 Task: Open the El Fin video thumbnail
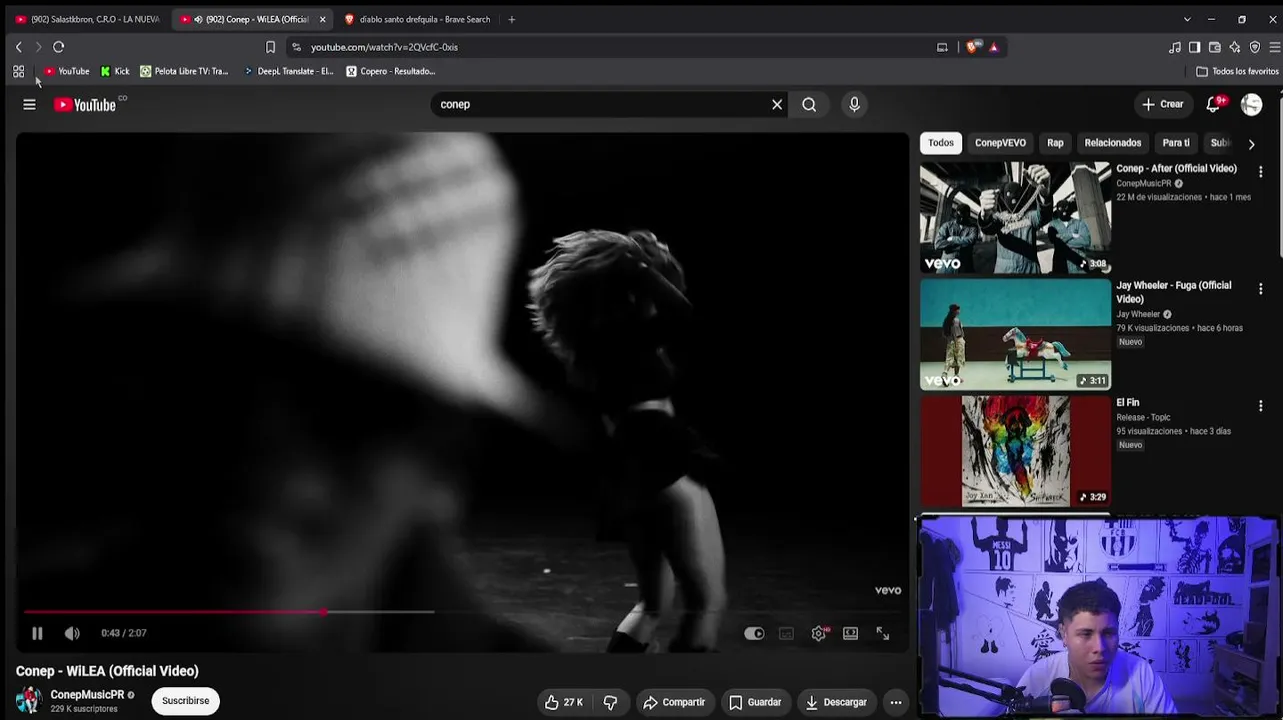pos(1015,451)
